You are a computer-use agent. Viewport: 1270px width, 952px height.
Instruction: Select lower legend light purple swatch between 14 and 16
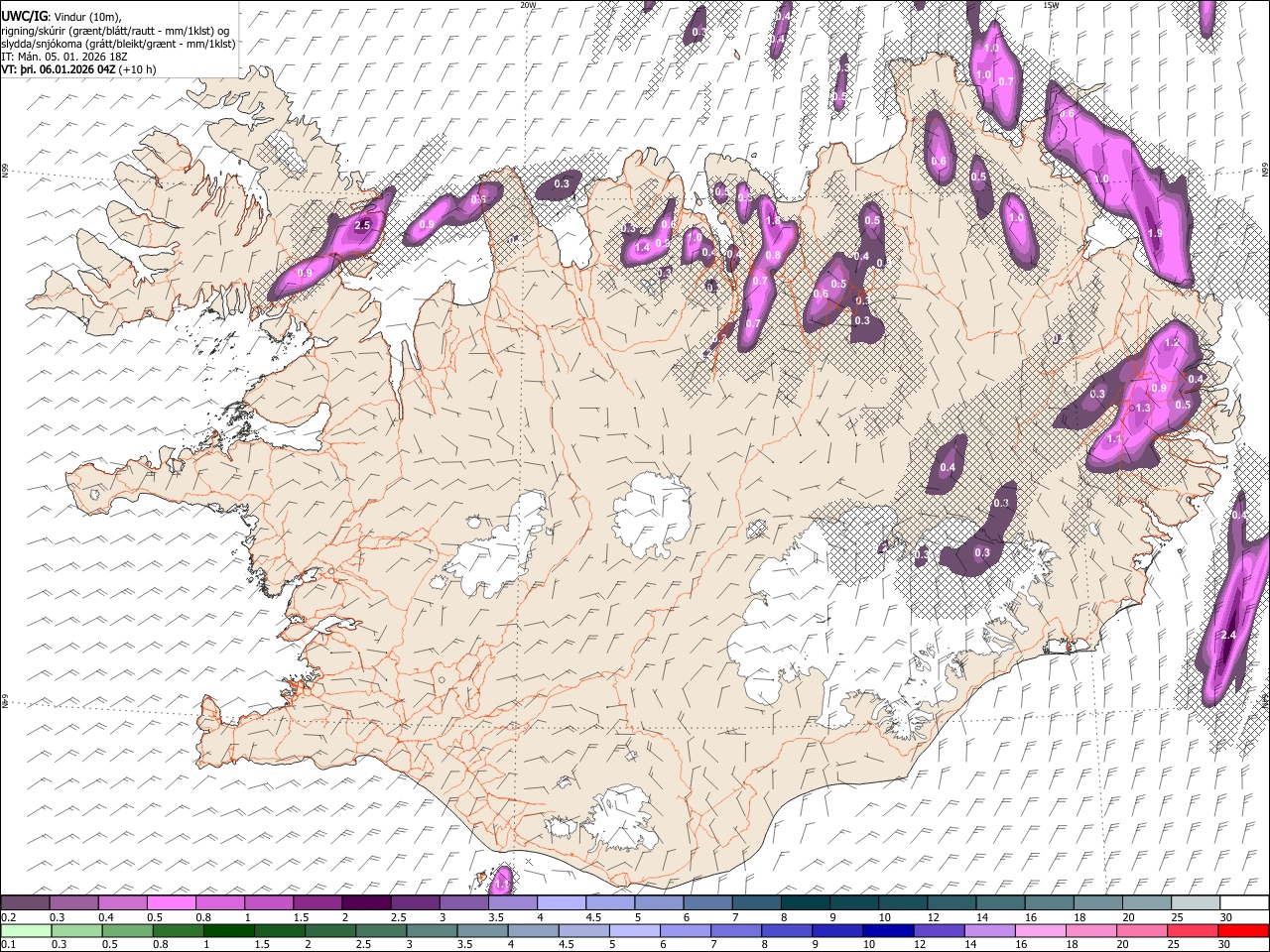pos(992,930)
